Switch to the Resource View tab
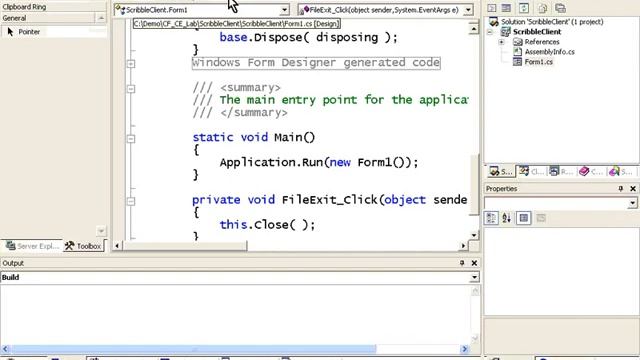640x360 pixels. (x=561, y=171)
